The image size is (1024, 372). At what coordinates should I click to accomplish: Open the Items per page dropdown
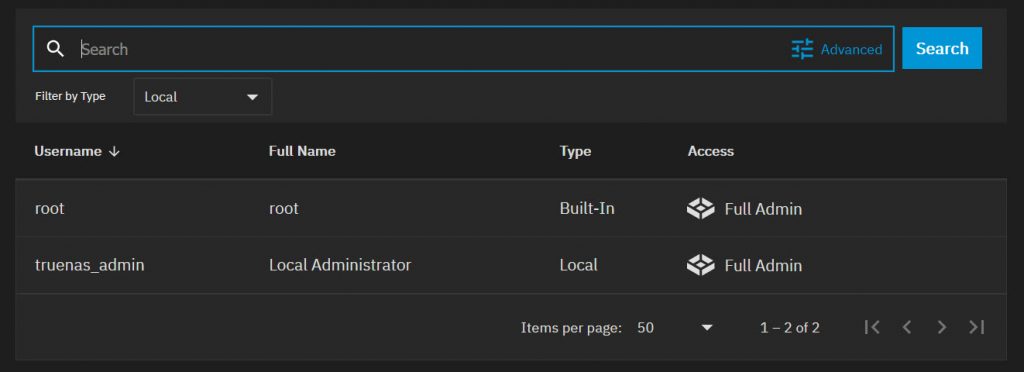click(675, 328)
